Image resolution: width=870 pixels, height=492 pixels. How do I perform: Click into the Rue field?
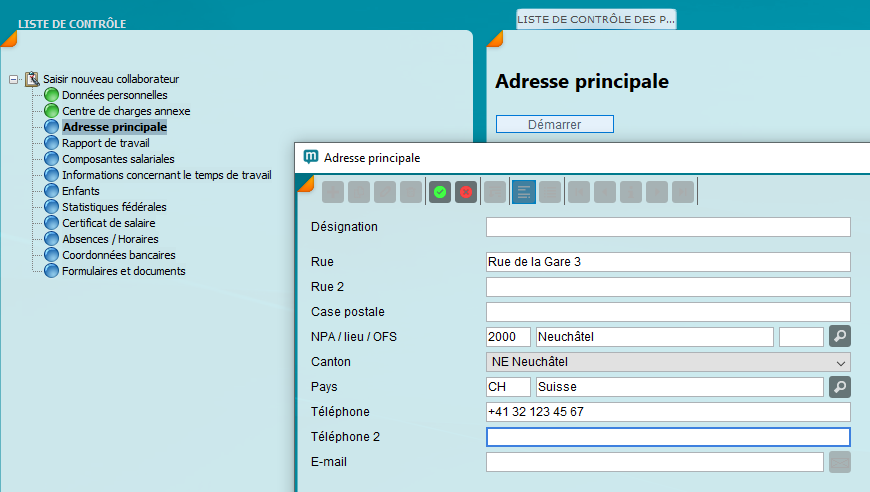[668, 262]
